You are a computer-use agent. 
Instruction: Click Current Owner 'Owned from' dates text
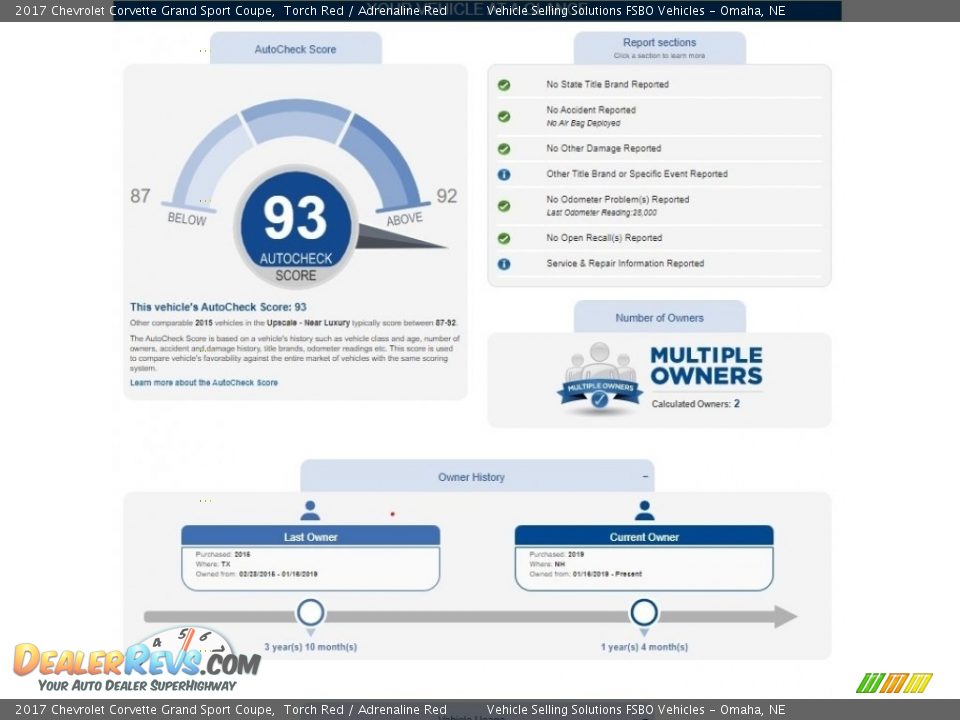click(586, 574)
